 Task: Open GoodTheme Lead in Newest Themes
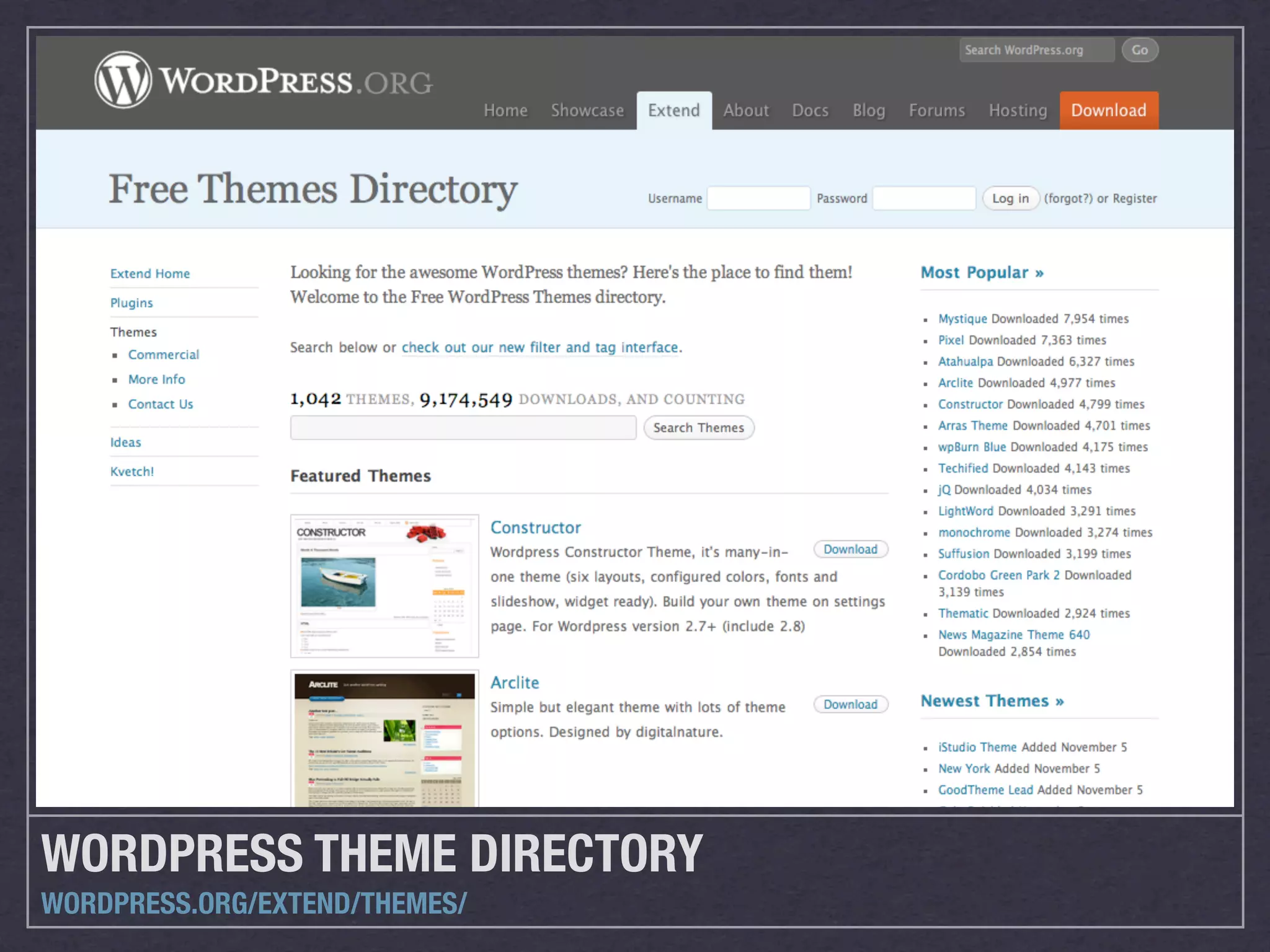pyautogui.click(x=985, y=790)
